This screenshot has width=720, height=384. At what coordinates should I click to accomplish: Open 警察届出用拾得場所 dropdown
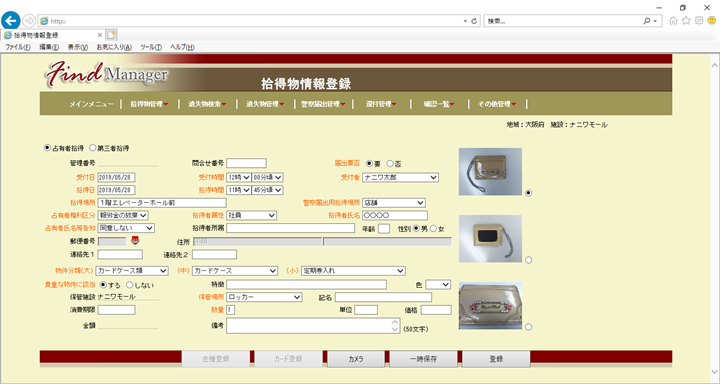coord(394,203)
